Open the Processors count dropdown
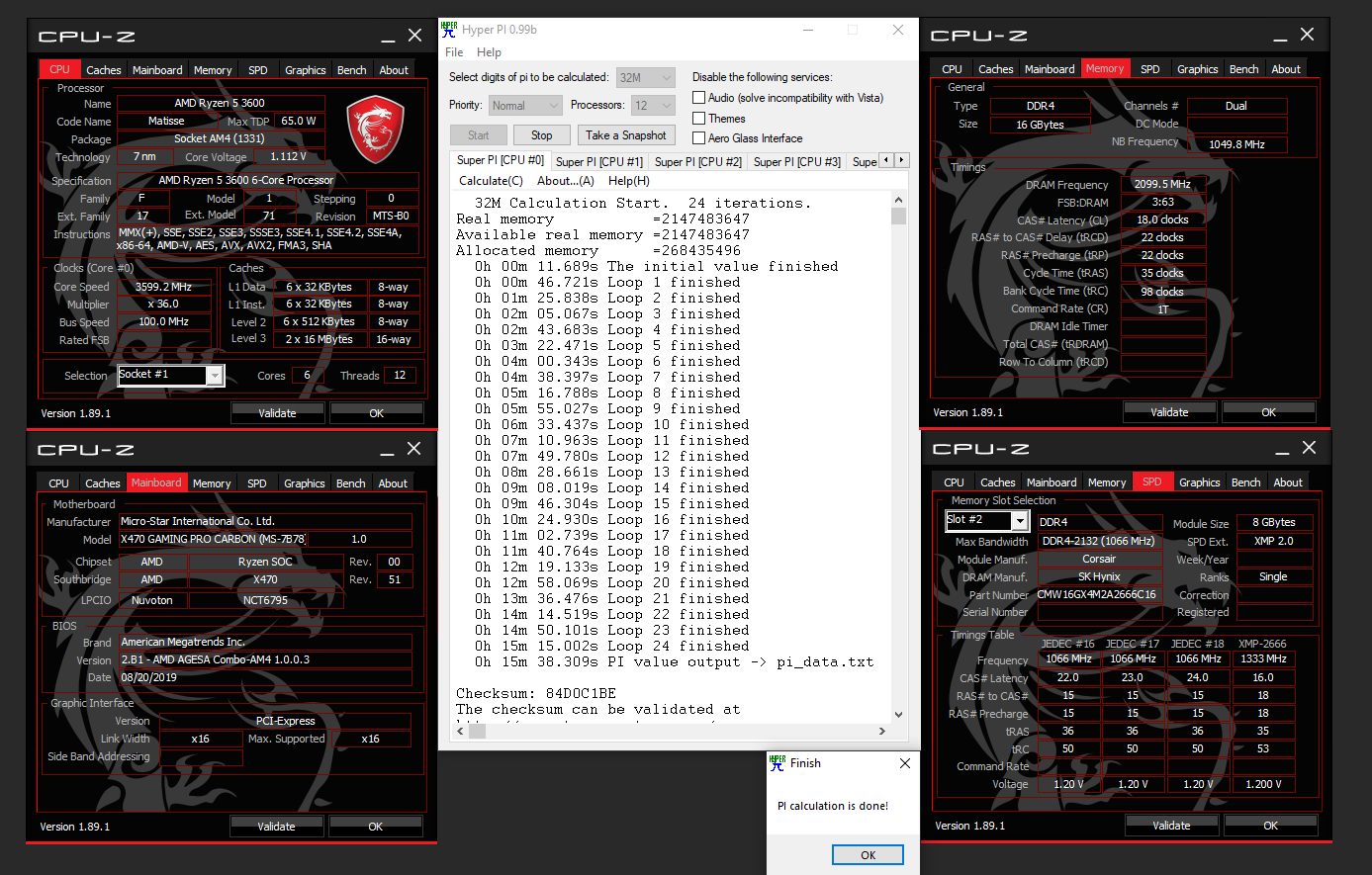Viewport: 1372px width, 875px height. pos(666,106)
